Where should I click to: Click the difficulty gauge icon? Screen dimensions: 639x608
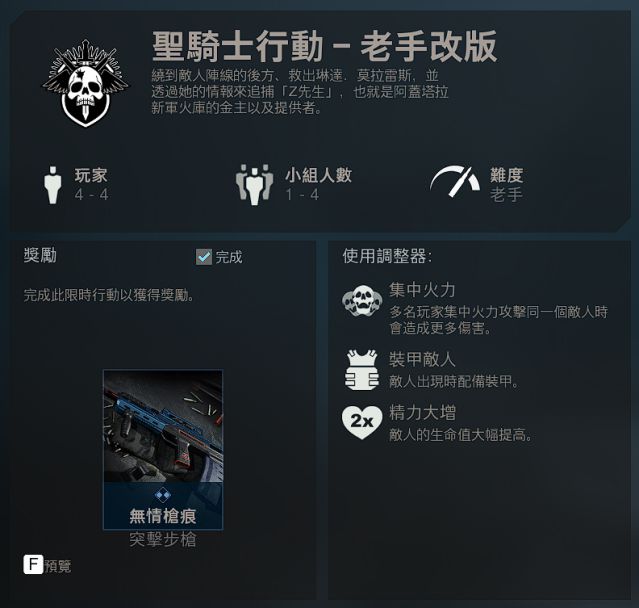point(455,182)
